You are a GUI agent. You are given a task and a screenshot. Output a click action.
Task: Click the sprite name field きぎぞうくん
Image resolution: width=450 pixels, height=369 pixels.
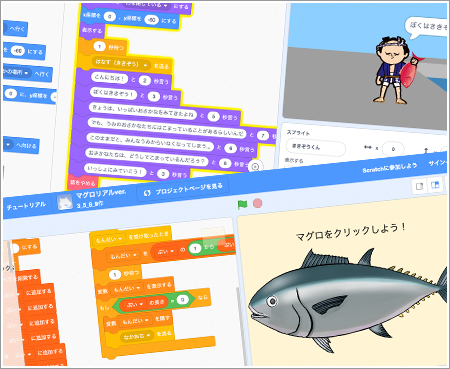(x=316, y=147)
